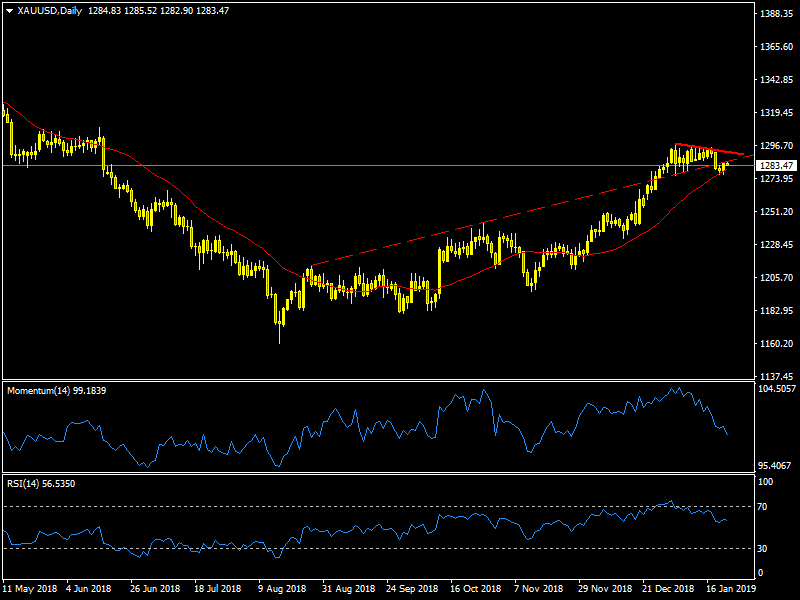Image resolution: width=800 pixels, height=600 pixels.
Task: Click the Momentum 104.5057 scale value
Action: 777,388
